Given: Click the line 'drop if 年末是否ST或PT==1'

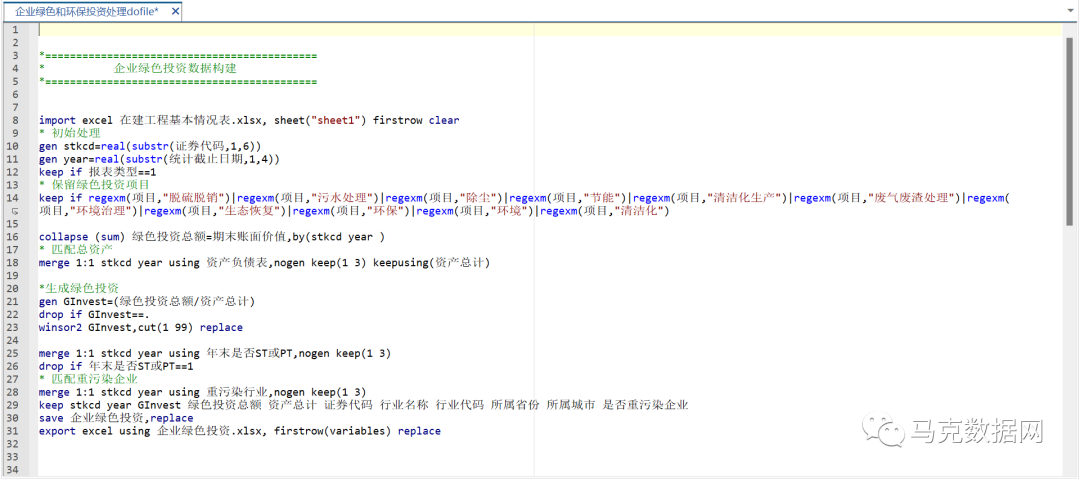Looking at the screenshot, I should click(116, 366).
